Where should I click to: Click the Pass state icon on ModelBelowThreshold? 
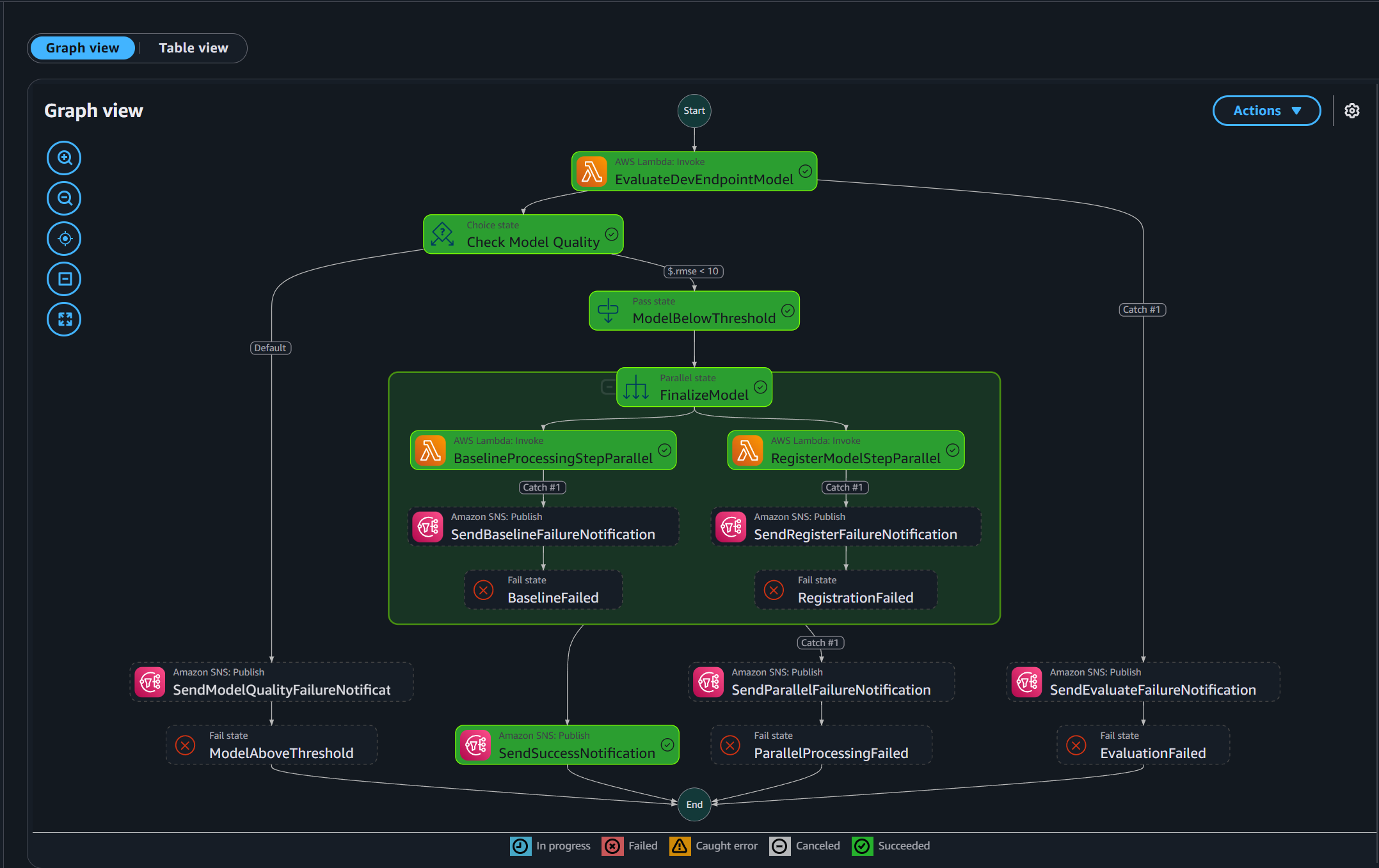(x=608, y=311)
